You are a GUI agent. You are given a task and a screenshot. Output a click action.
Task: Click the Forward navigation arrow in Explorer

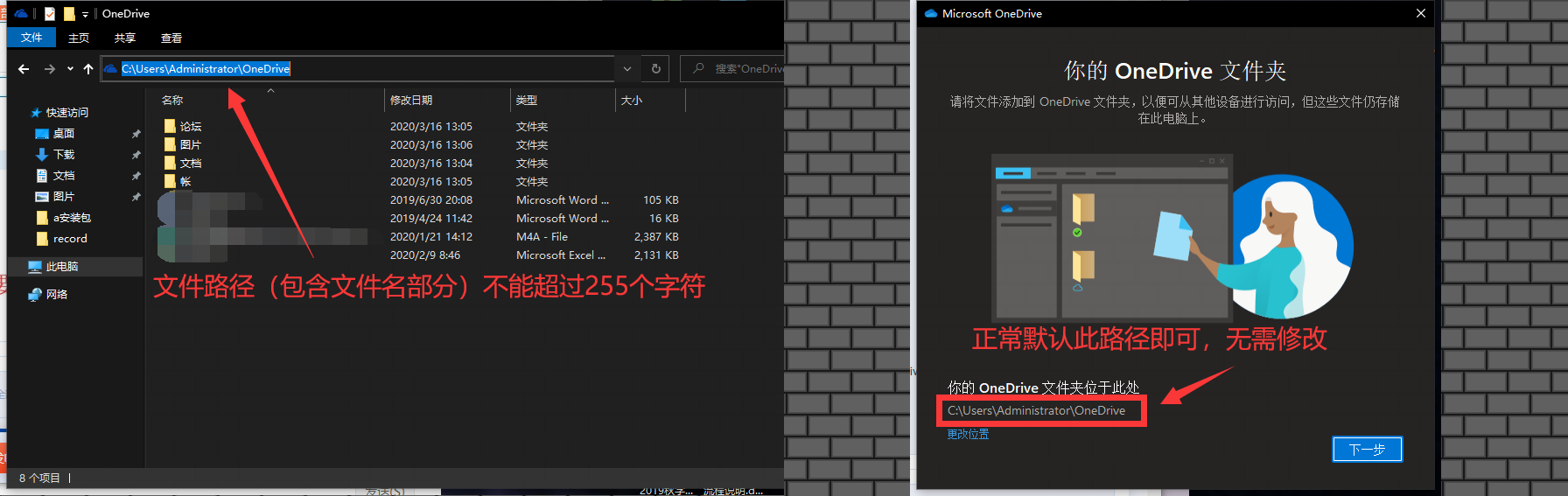(x=50, y=69)
